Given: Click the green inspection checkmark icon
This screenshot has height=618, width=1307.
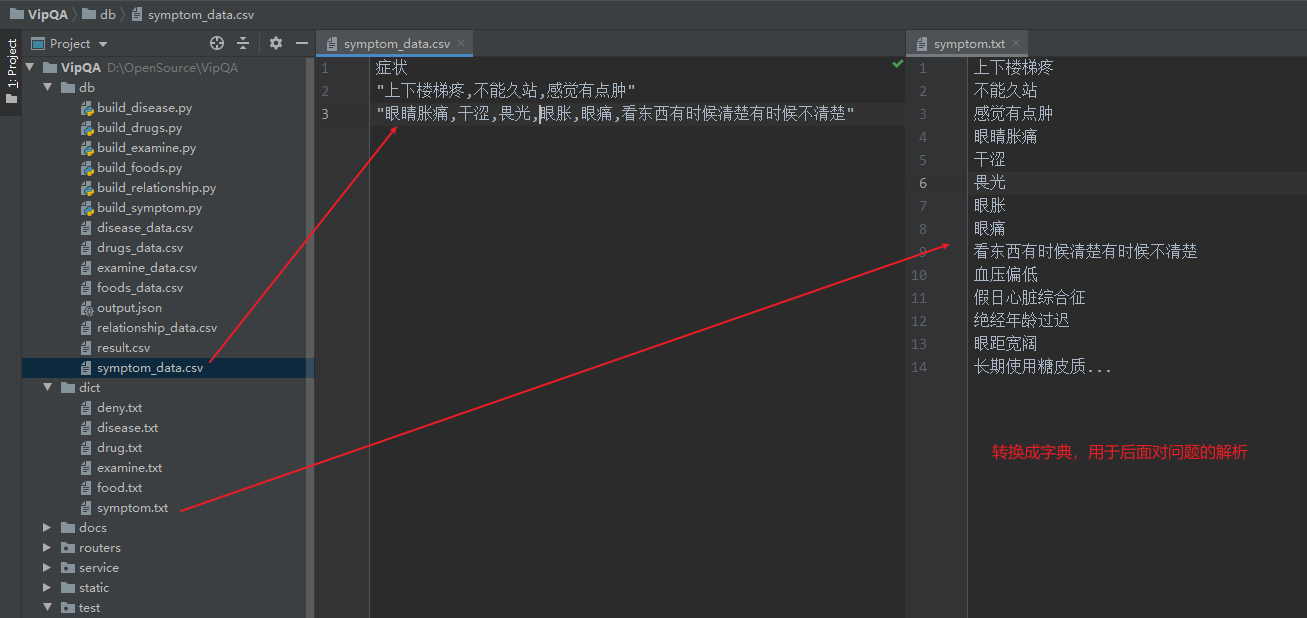Looking at the screenshot, I should [x=897, y=64].
